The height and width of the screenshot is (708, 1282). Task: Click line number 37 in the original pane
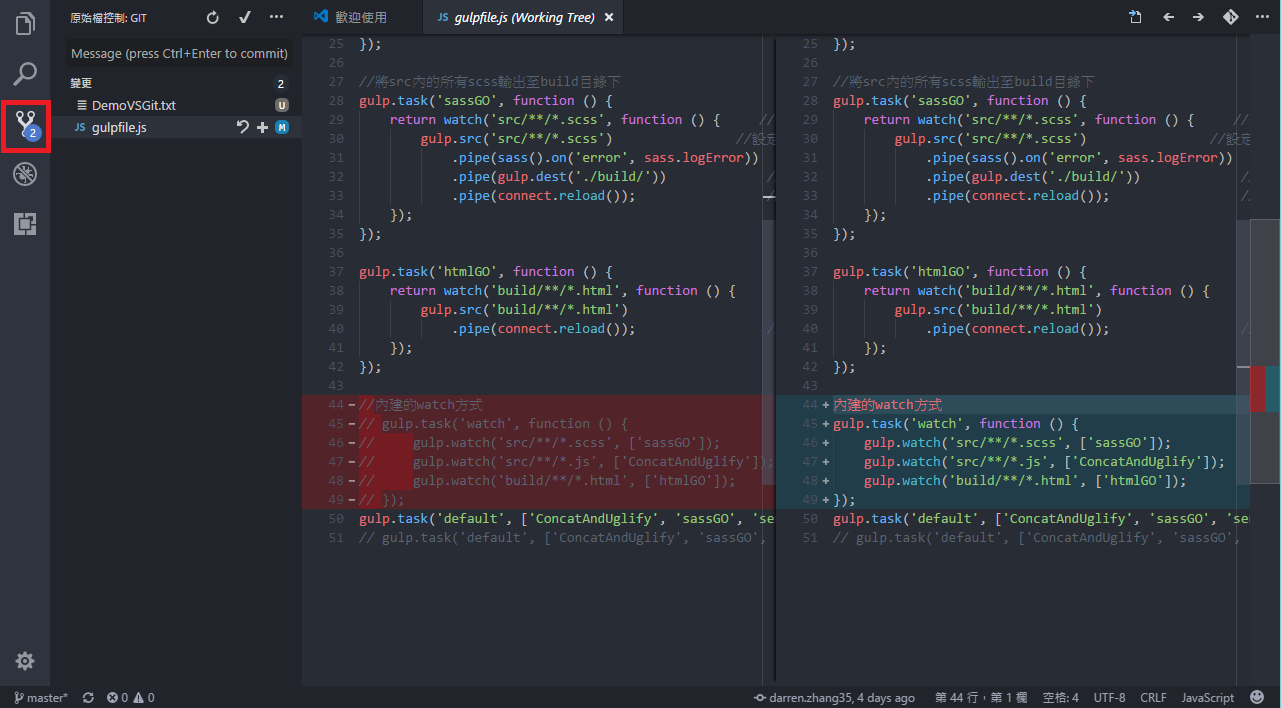(336, 272)
